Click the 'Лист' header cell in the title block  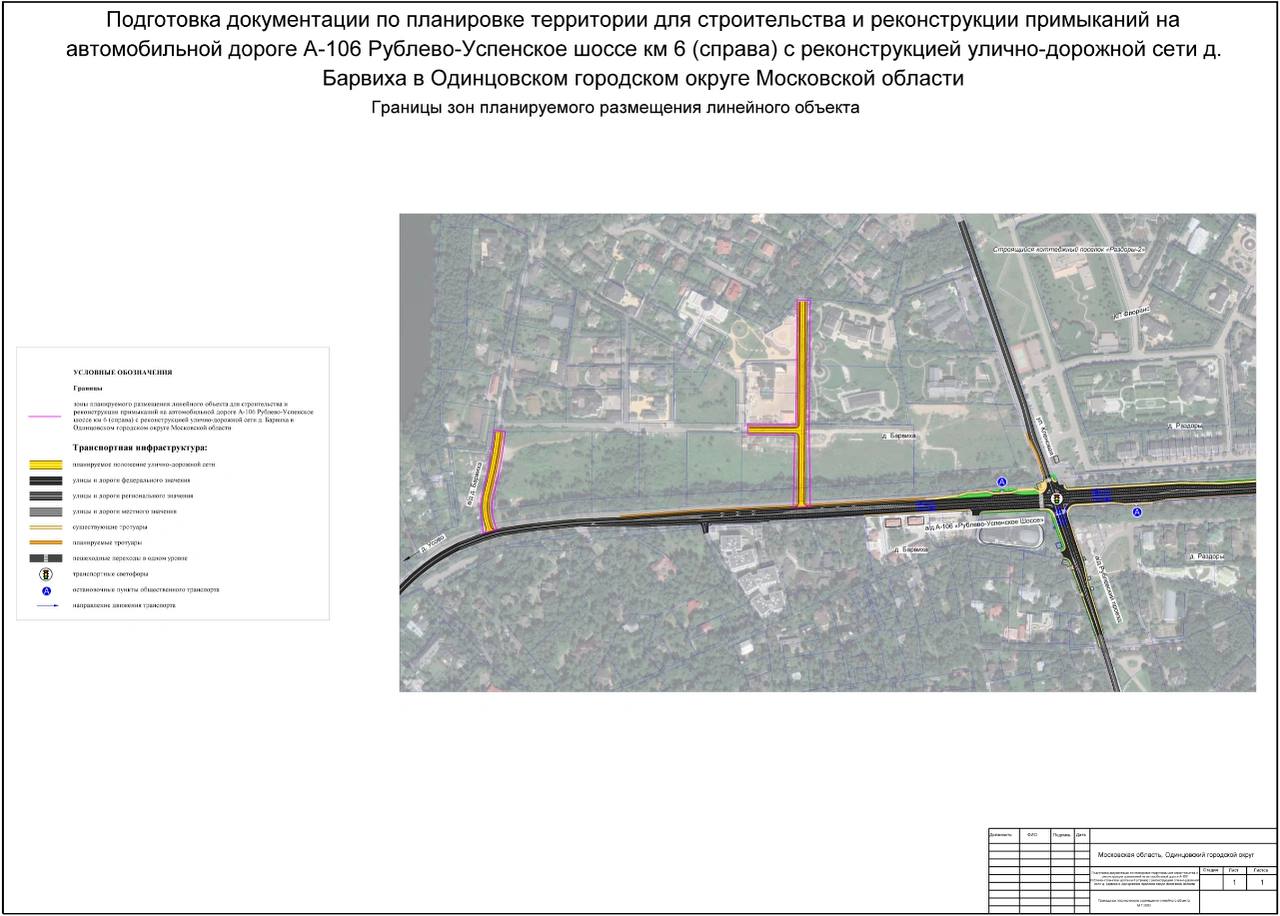[x=1234, y=870]
